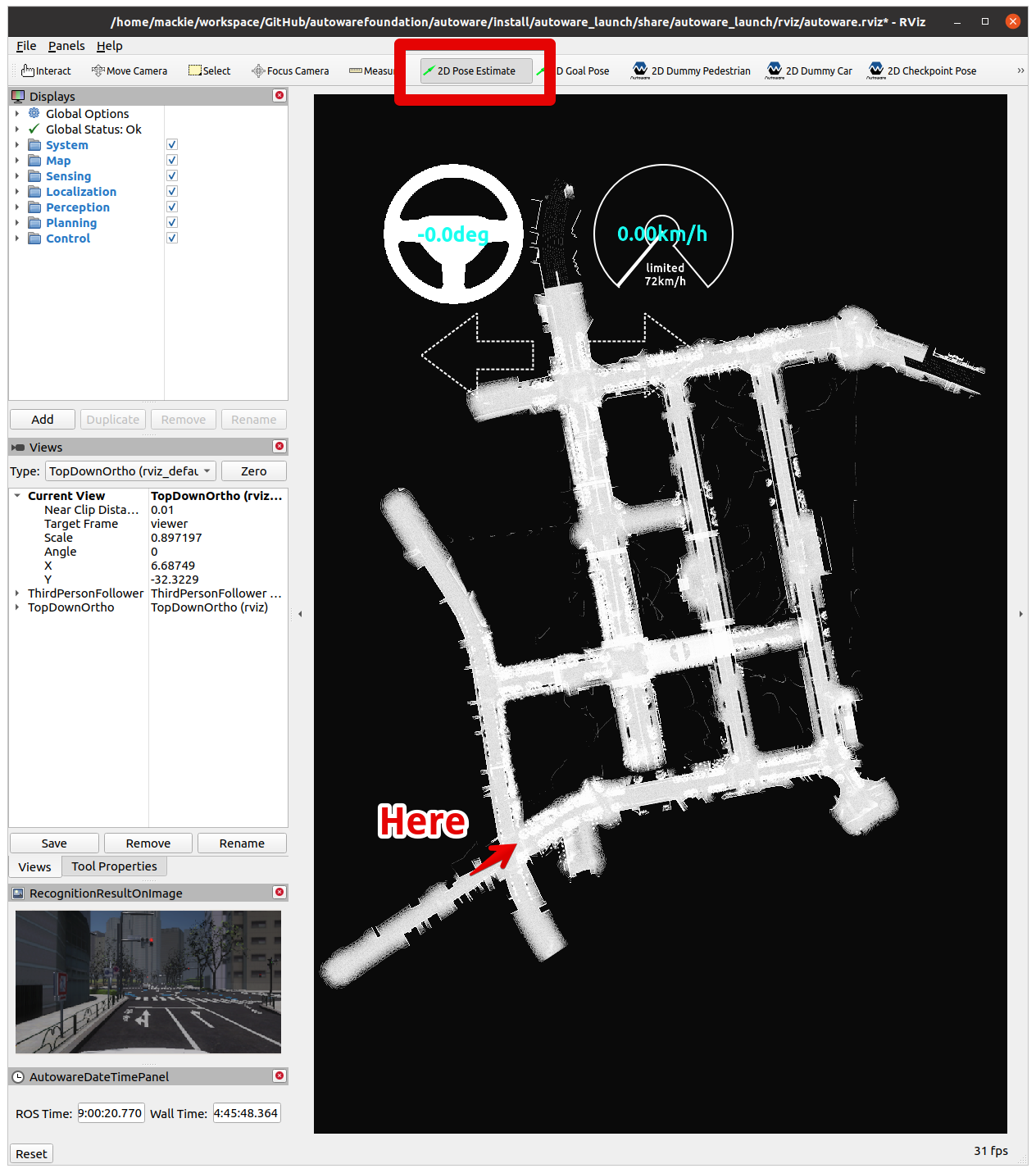
Task: Disable the Control display checkbox
Action: coord(172,239)
